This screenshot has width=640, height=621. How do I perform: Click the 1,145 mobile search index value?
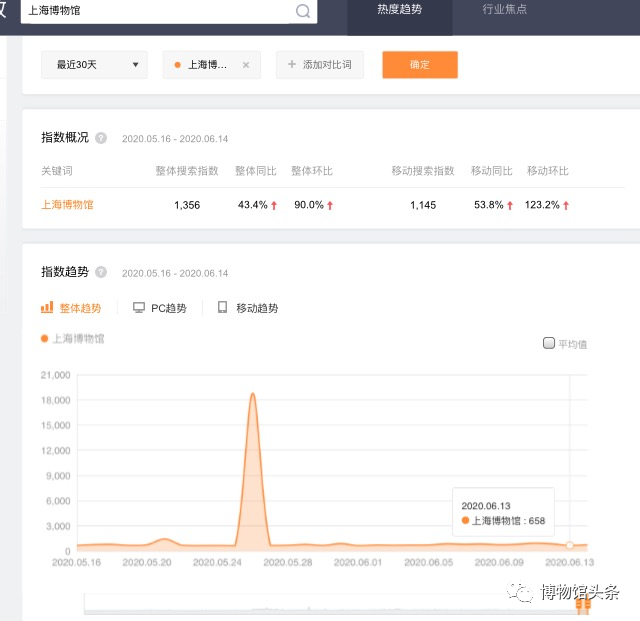coord(423,205)
